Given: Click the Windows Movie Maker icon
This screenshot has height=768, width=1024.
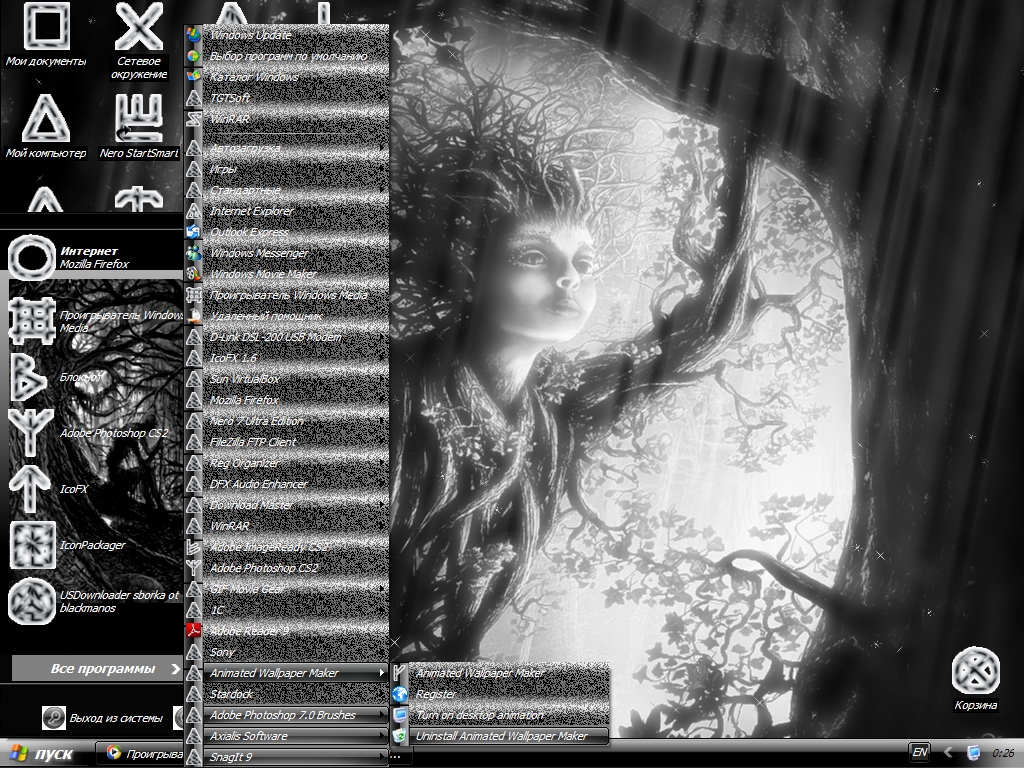Looking at the screenshot, I should click(x=193, y=274).
